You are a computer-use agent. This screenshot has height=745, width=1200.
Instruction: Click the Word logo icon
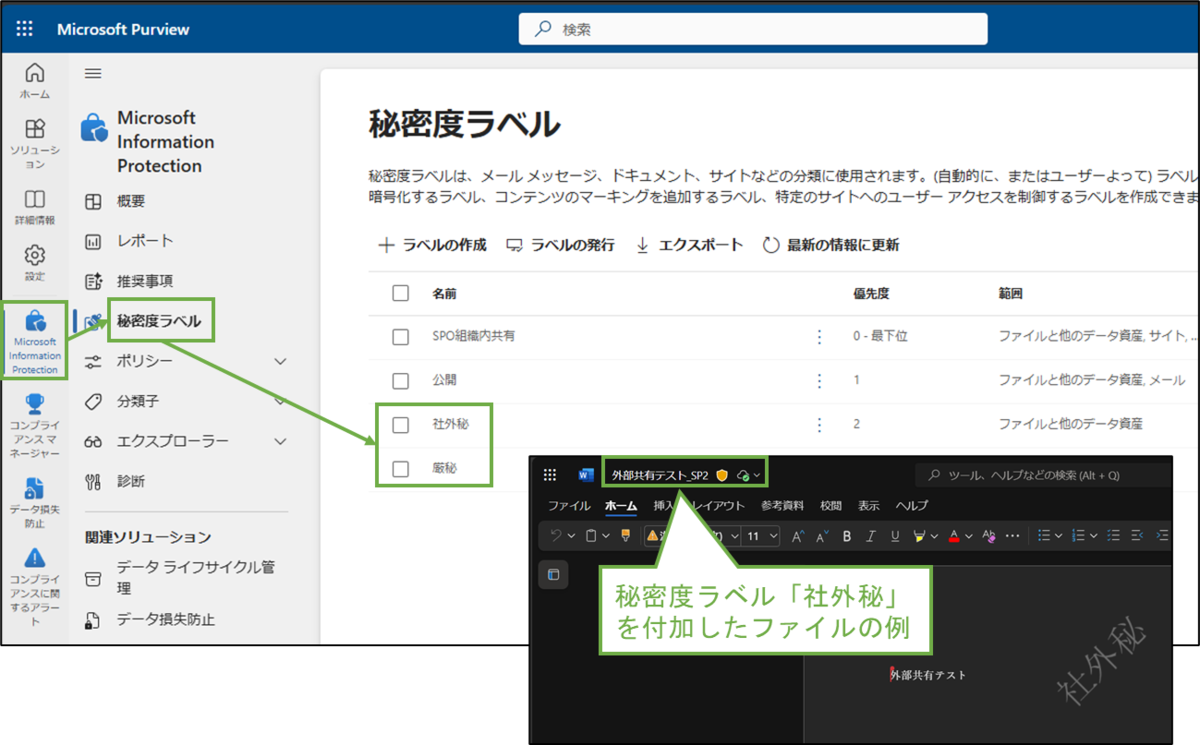click(586, 475)
